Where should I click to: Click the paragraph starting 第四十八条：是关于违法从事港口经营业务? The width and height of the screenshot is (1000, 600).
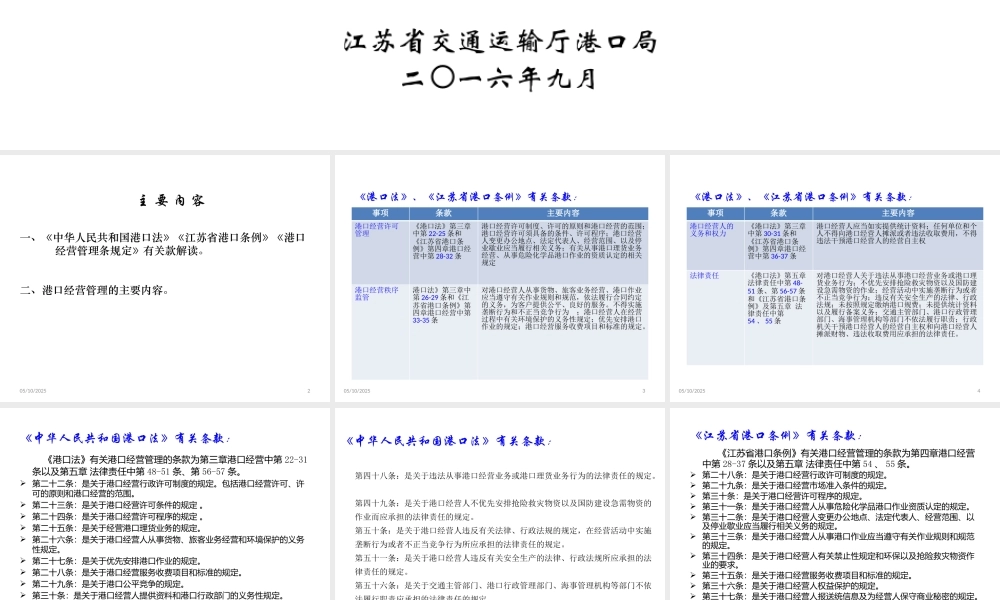coord(506,476)
